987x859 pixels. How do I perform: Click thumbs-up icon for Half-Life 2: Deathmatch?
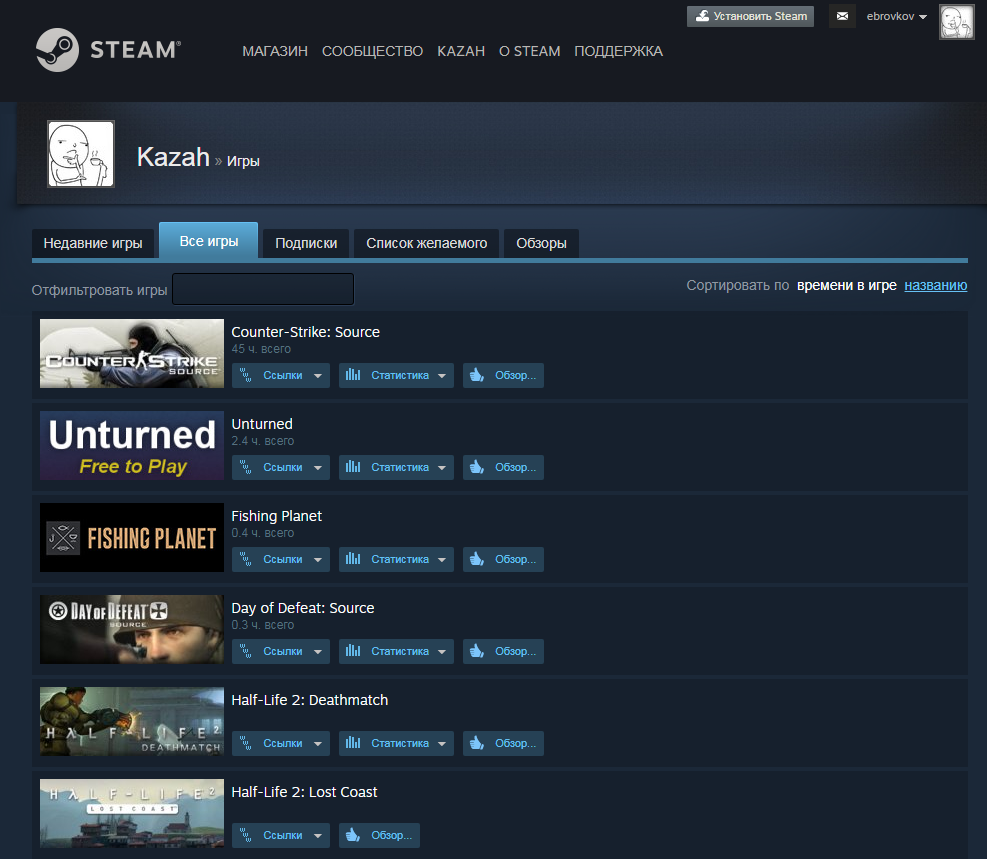[477, 743]
